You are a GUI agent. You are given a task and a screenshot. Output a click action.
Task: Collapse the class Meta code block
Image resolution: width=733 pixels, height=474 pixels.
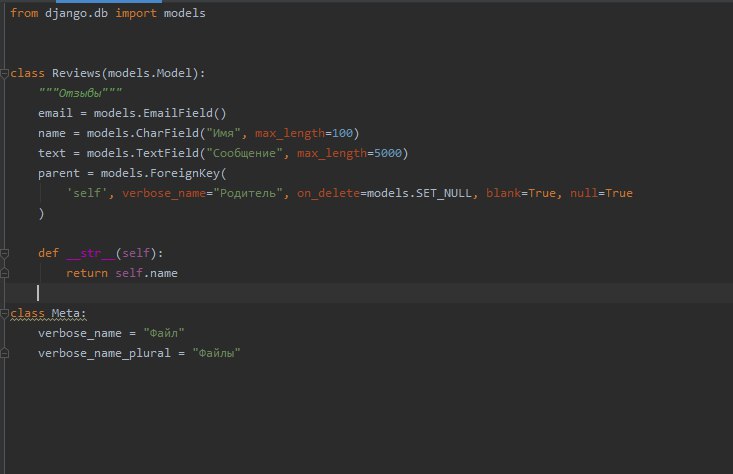coord(4,313)
